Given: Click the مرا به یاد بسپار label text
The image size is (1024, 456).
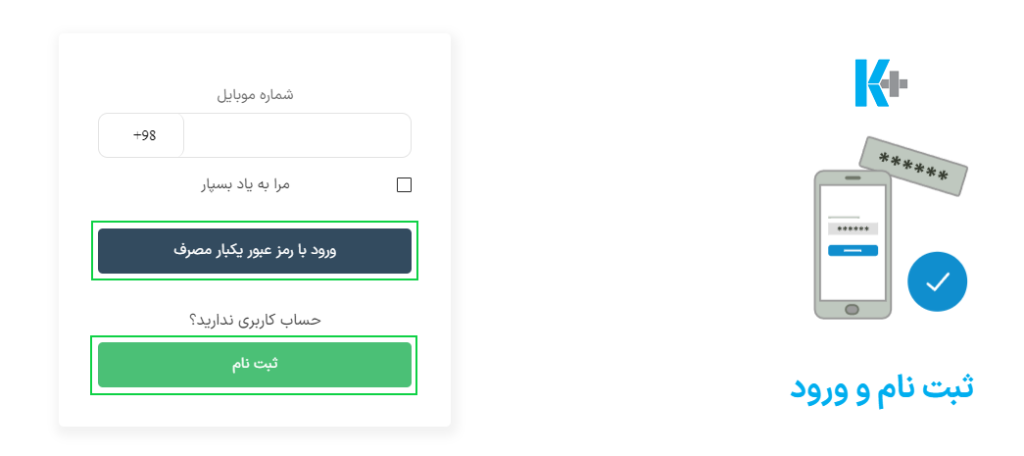Looking at the screenshot, I should 245,185.
